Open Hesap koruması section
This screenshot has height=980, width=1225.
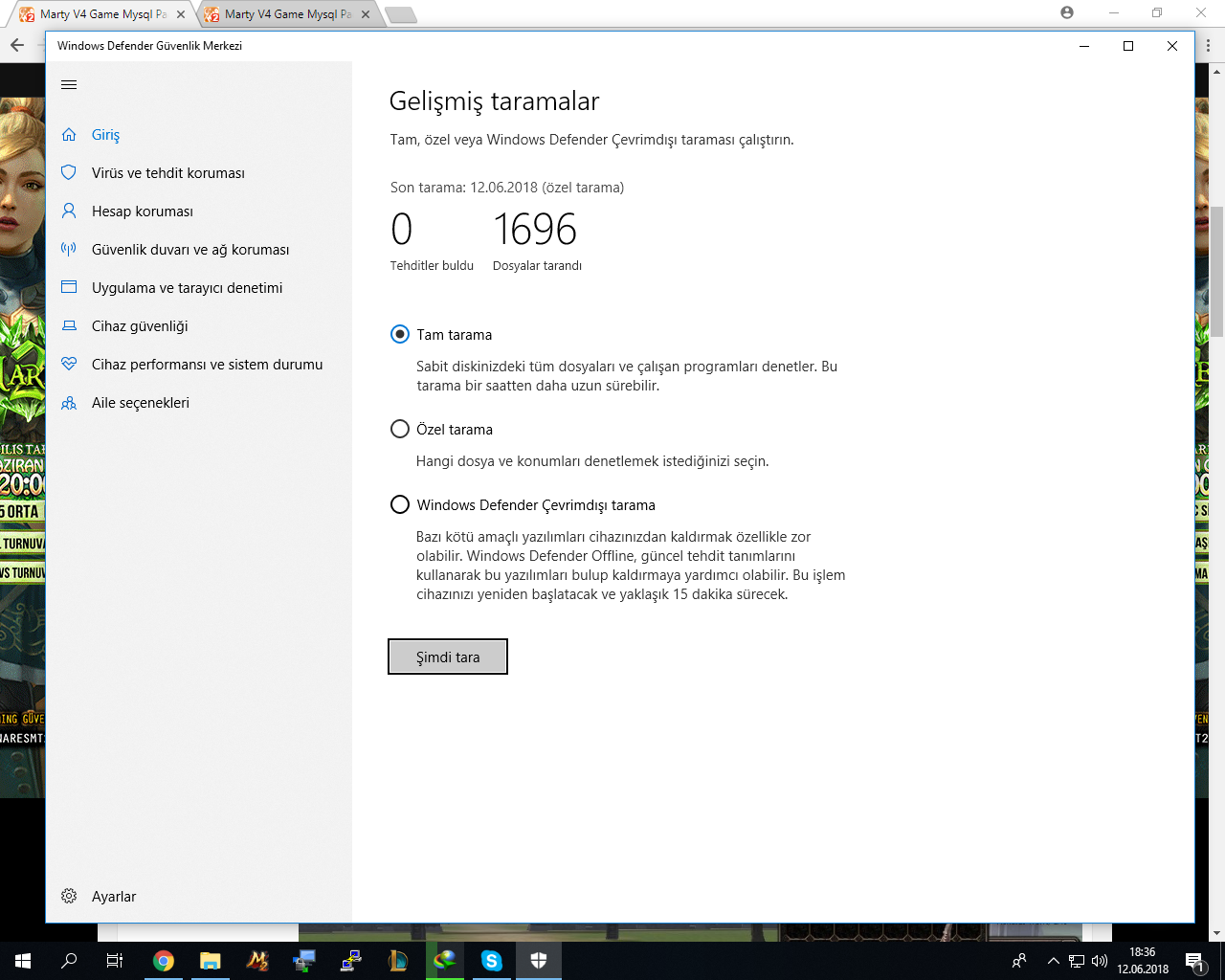tap(199, 212)
